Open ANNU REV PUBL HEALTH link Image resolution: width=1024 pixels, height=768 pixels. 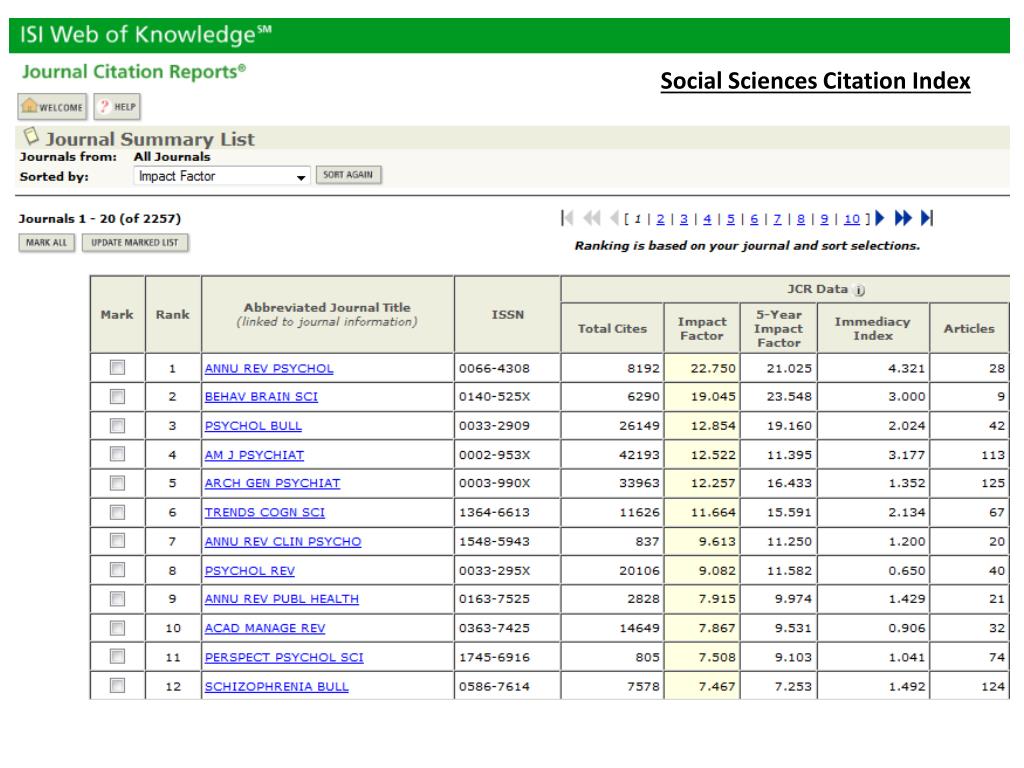click(x=281, y=599)
